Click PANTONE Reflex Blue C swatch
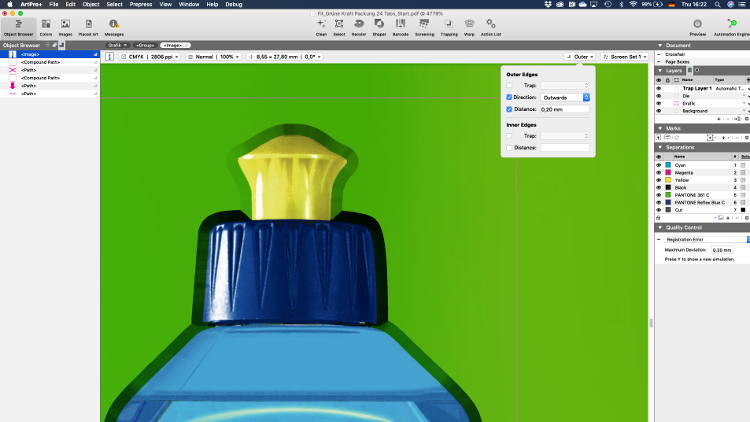The width and height of the screenshot is (750, 422). (x=668, y=202)
